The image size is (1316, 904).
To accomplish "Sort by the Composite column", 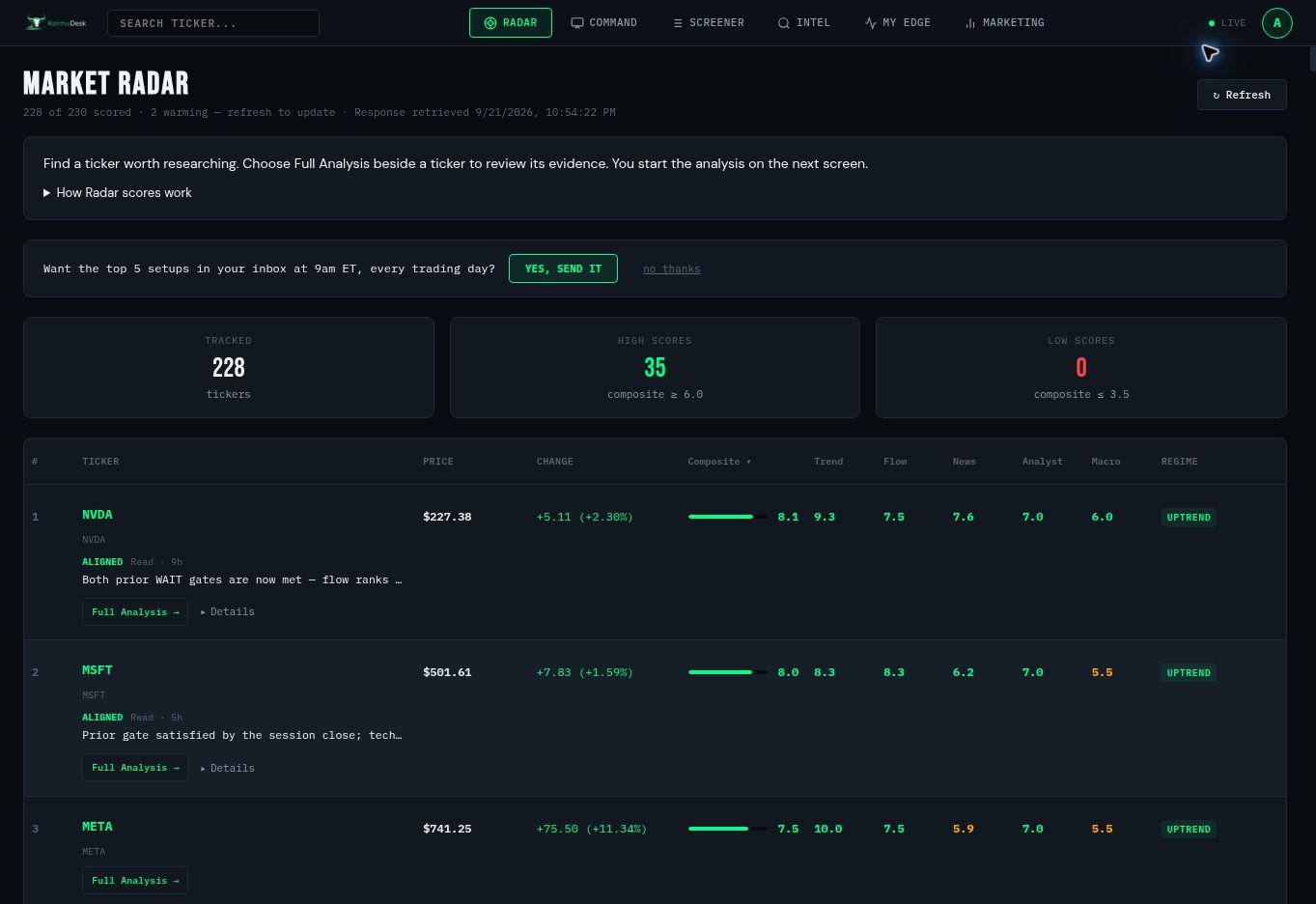I will [x=719, y=462].
